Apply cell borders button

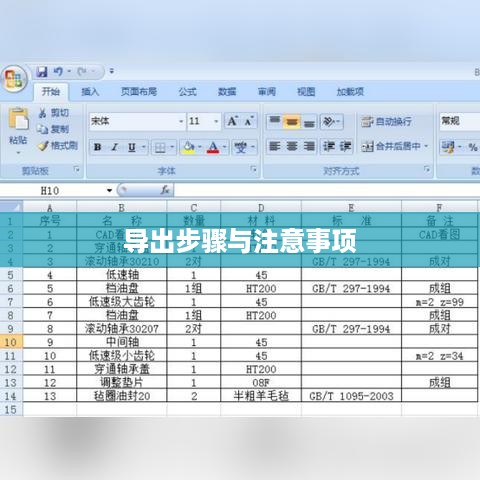160,147
